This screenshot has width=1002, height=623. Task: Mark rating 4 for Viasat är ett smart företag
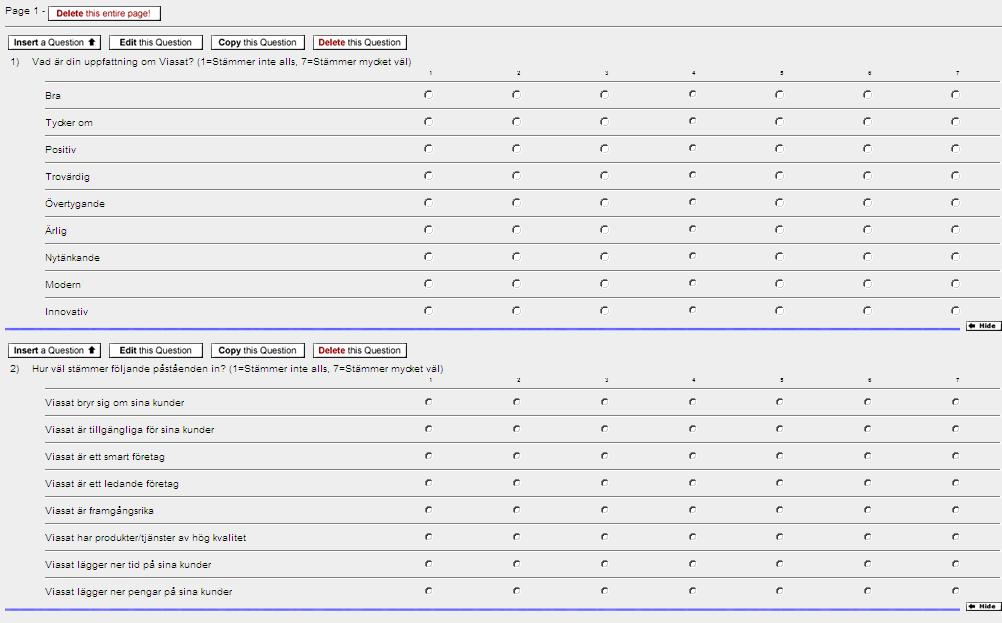click(692, 456)
